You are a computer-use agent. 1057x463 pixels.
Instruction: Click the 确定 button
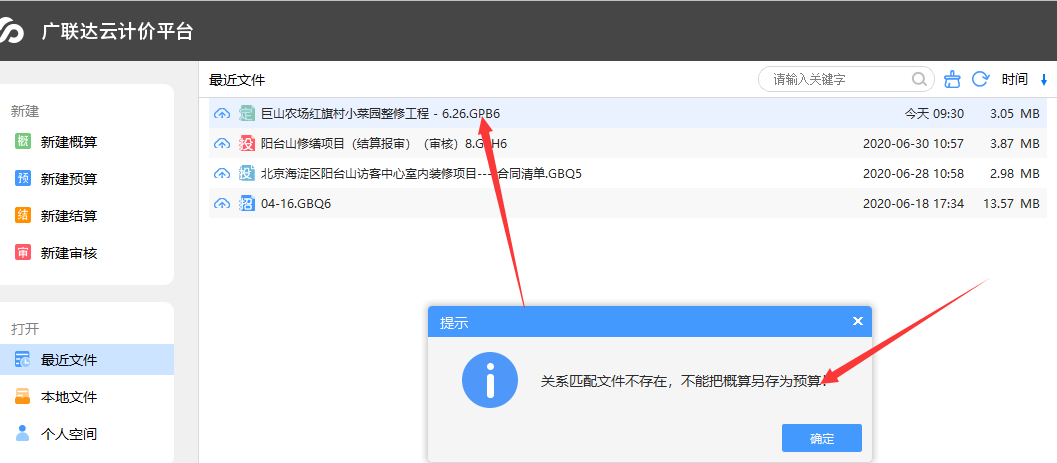822,438
